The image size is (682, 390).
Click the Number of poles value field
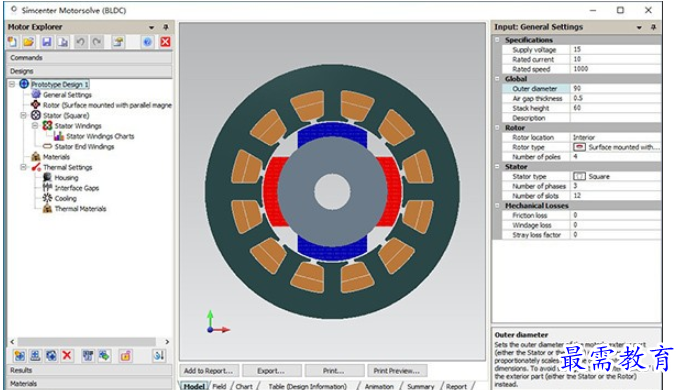coord(615,157)
